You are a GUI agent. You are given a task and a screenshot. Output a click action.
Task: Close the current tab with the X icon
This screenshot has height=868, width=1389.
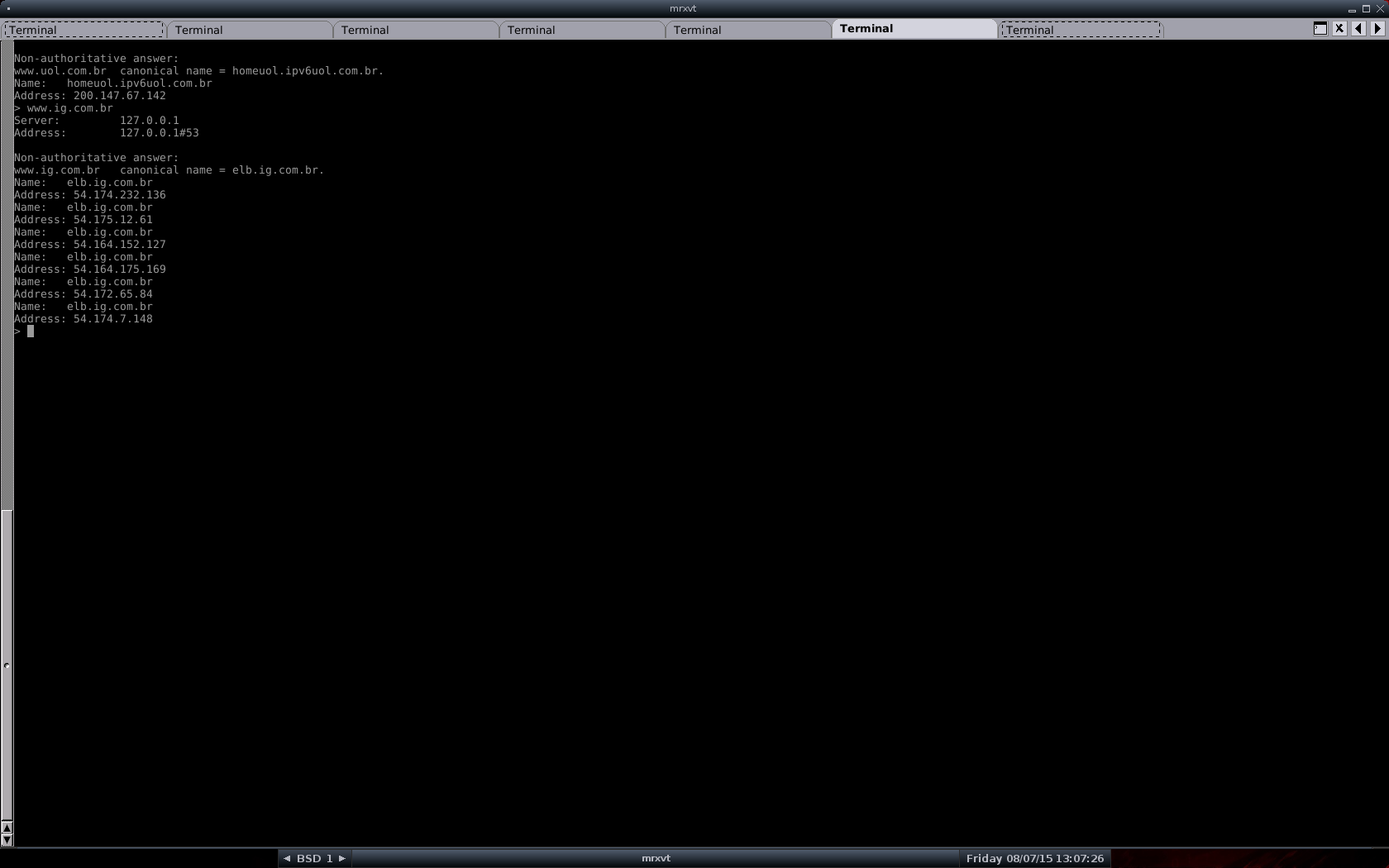pyautogui.click(x=1339, y=28)
